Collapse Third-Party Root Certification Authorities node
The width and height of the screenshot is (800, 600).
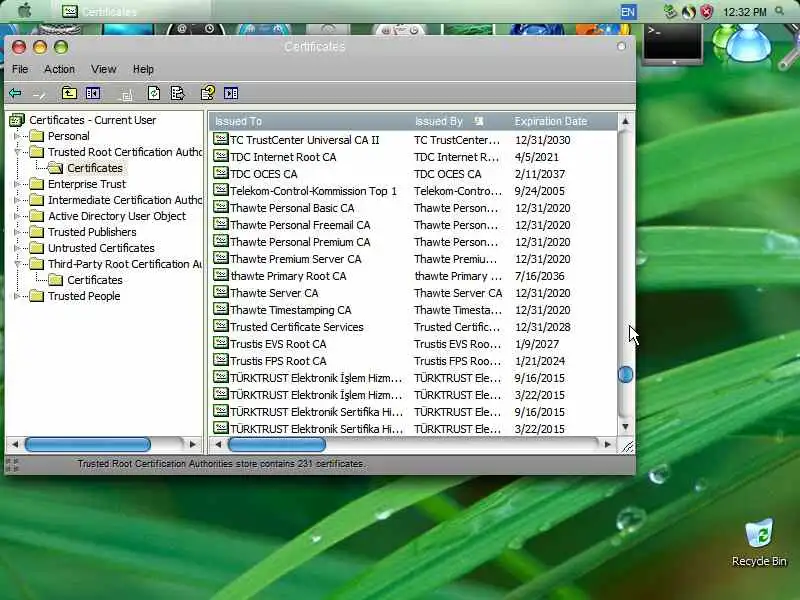pyautogui.click(x=17, y=264)
